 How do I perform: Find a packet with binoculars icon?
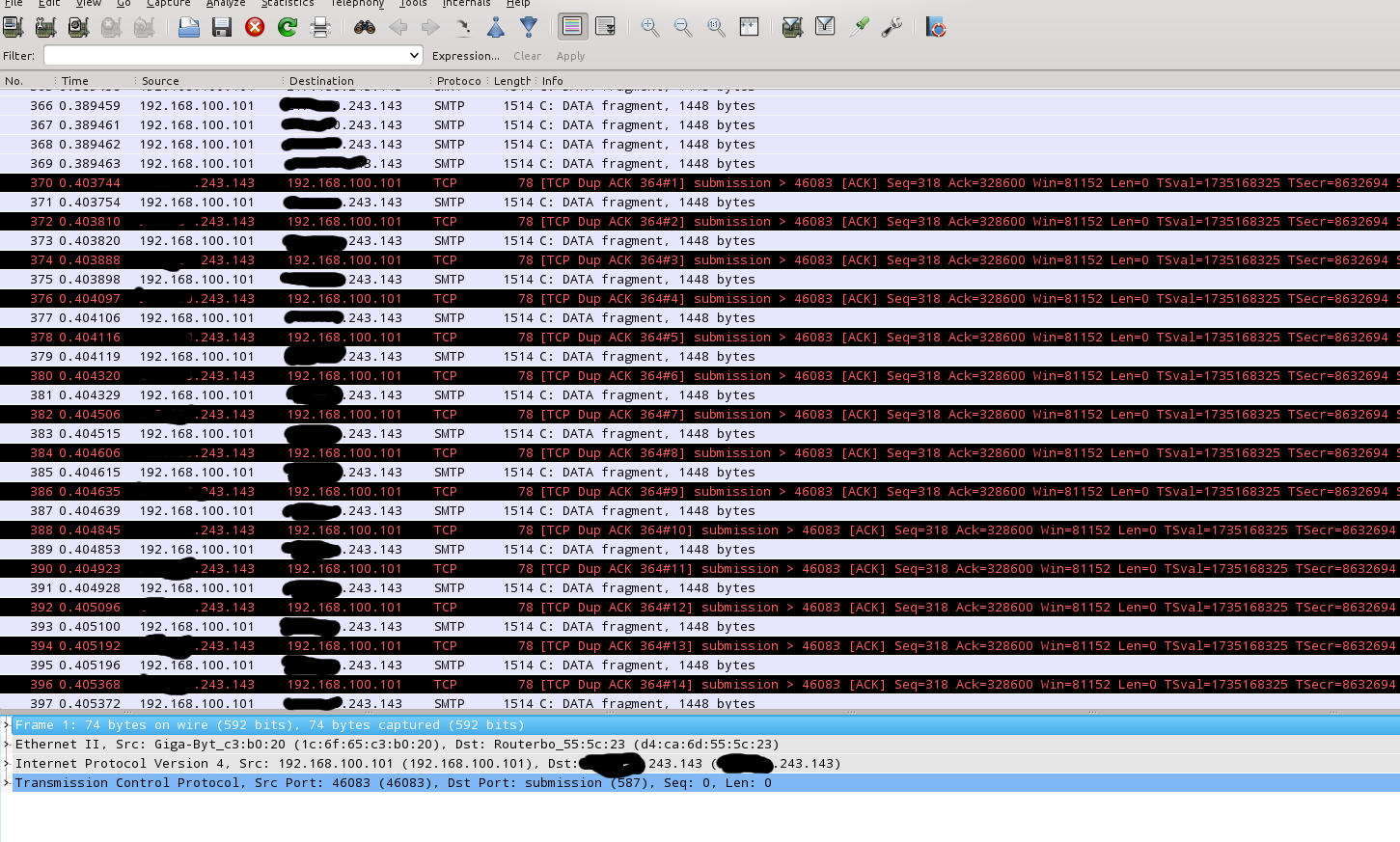(365, 27)
